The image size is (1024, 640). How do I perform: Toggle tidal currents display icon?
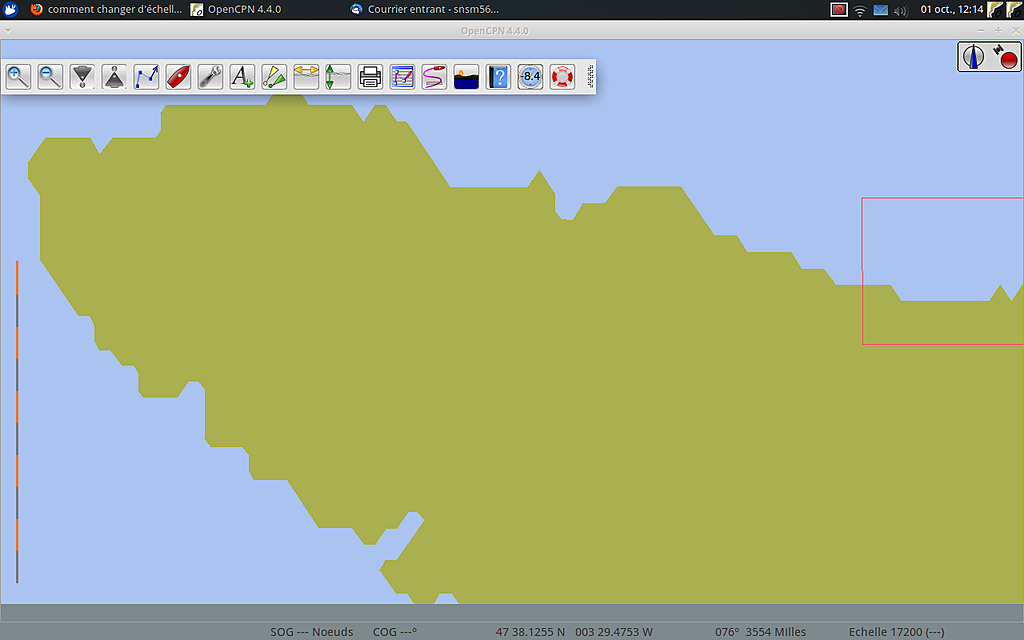tap(306, 76)
